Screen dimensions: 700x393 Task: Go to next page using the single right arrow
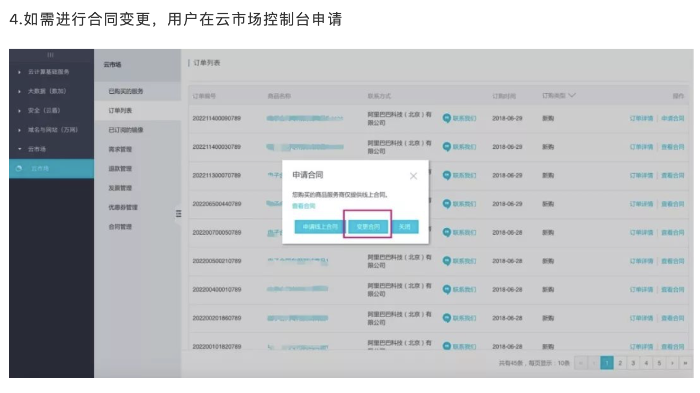coord(672,363)
